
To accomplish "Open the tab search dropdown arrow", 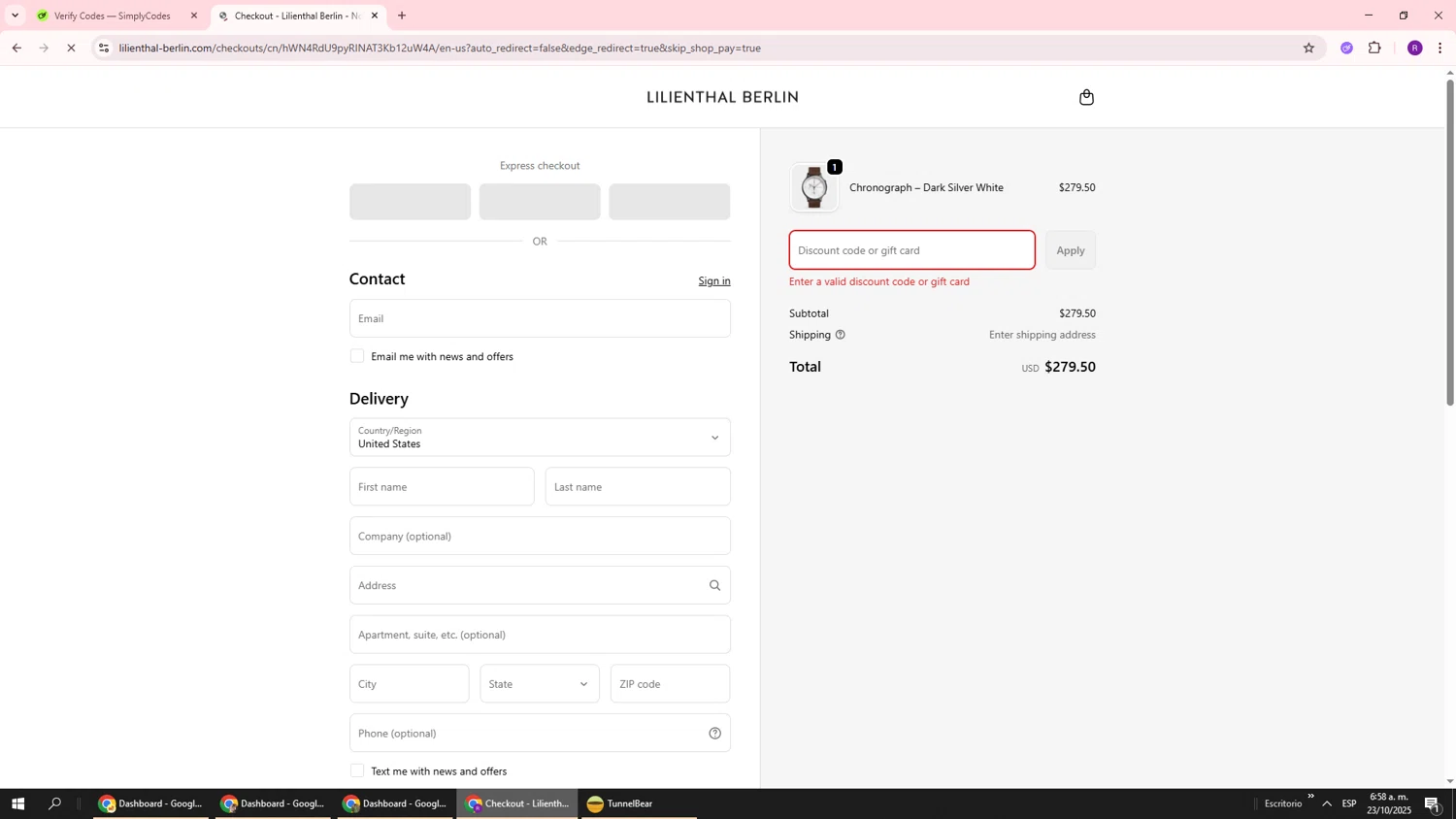I will point(15,16).
